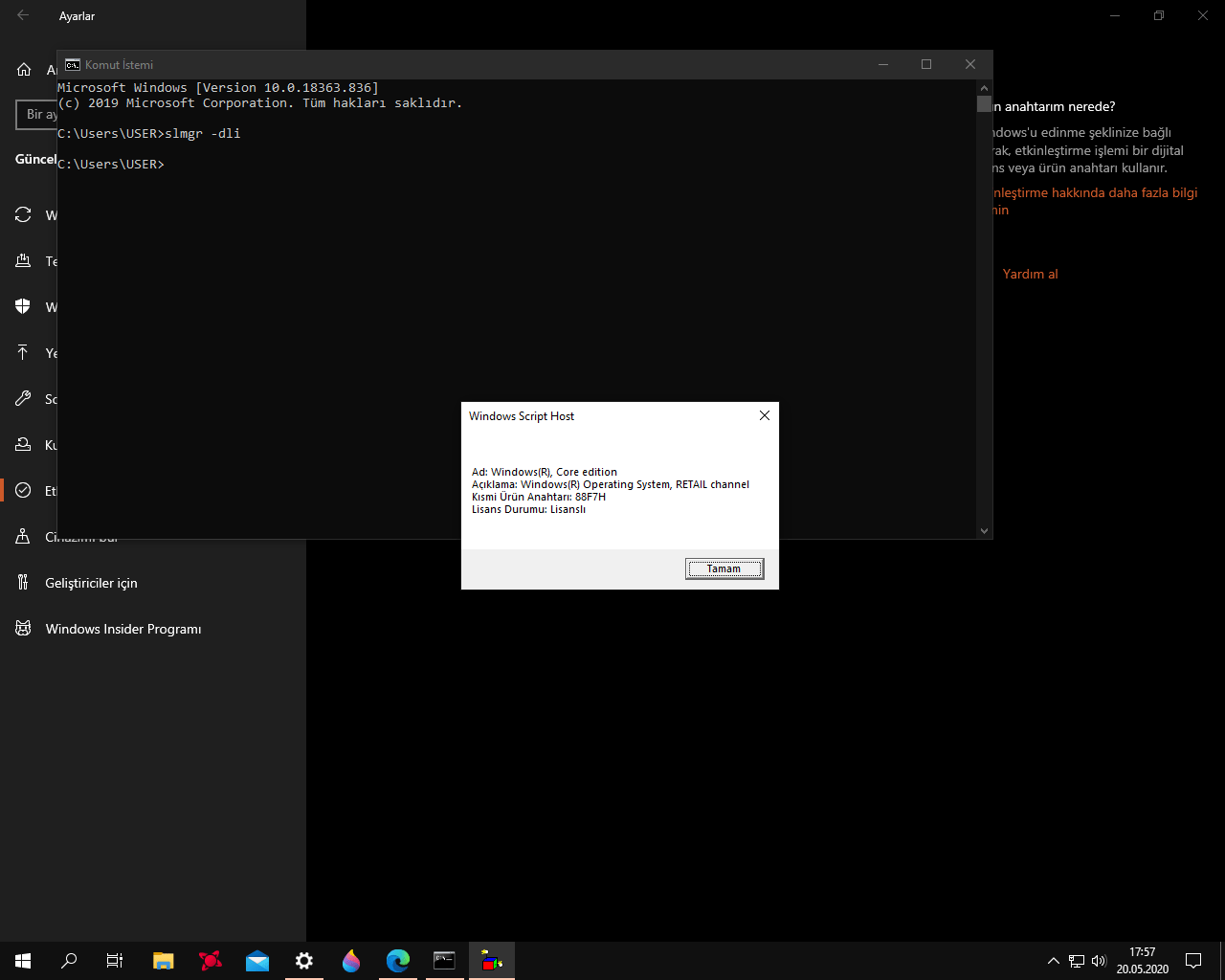Screen dimensions: 1225x980
Task: Minimize the Ayarlar settings window
Action: pos(1115,15)
